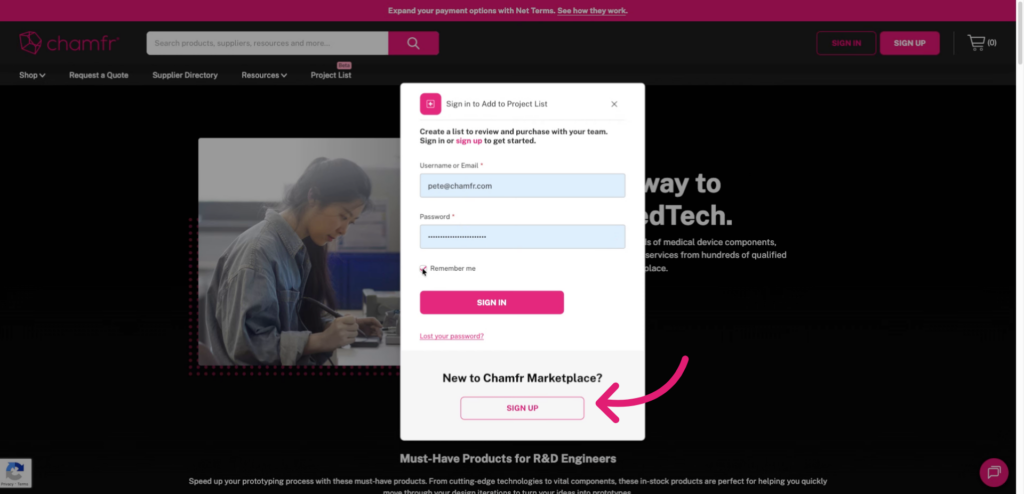Screen dimensions: 1024x494
Task: Open Project List menu item
Action: point(330,75)
